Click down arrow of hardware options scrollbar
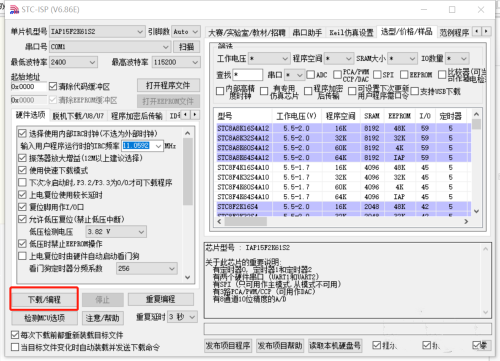The image size is (500, 361). [x=188, y=277]
